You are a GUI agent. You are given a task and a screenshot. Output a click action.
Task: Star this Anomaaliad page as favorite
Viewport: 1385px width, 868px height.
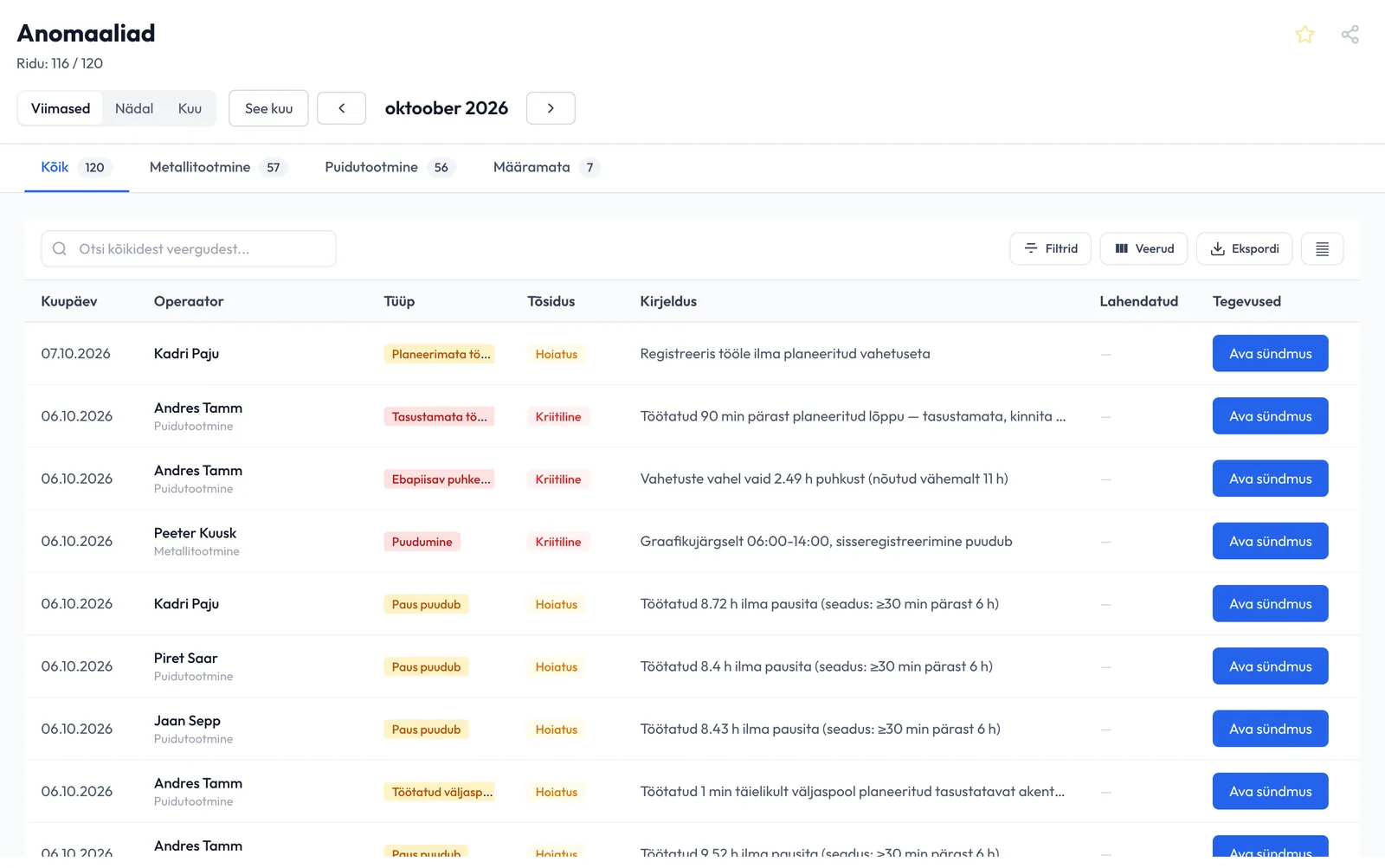tap(1304, 35)
